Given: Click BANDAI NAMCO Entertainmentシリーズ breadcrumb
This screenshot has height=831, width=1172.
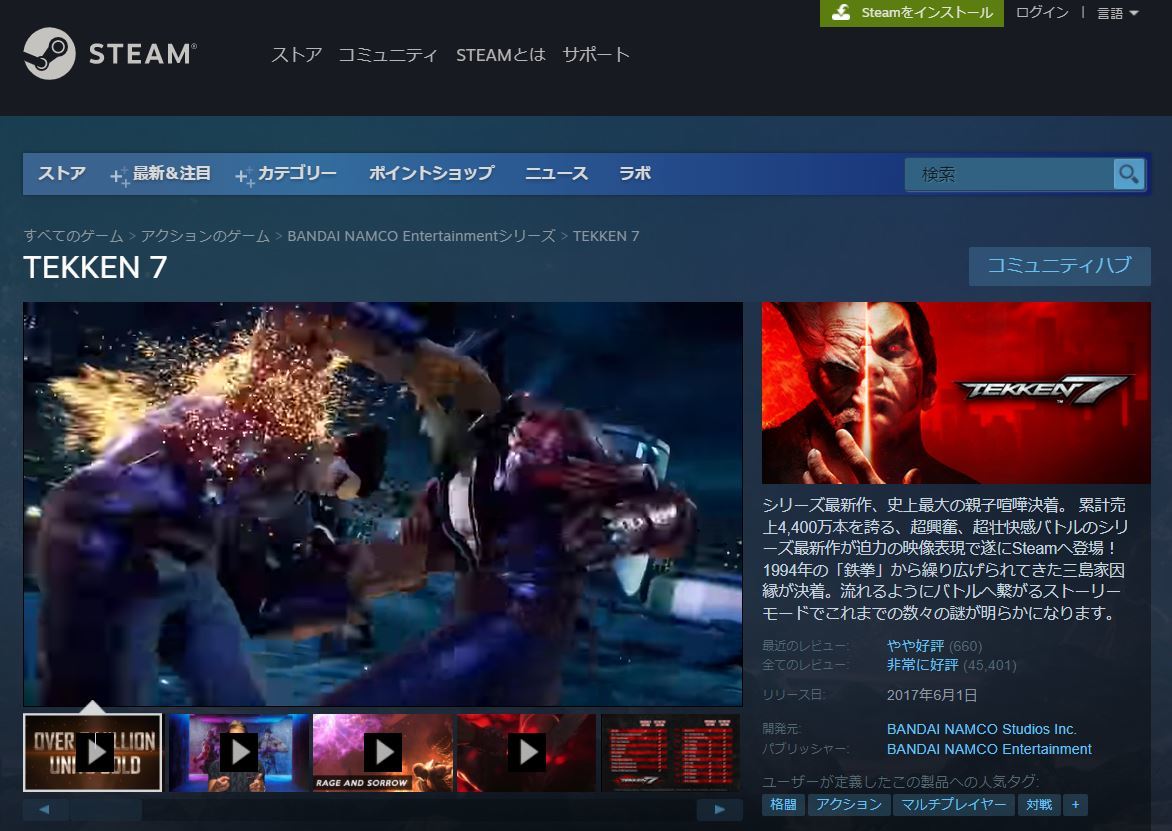Looking at the screenshot, I should [422, 236].
